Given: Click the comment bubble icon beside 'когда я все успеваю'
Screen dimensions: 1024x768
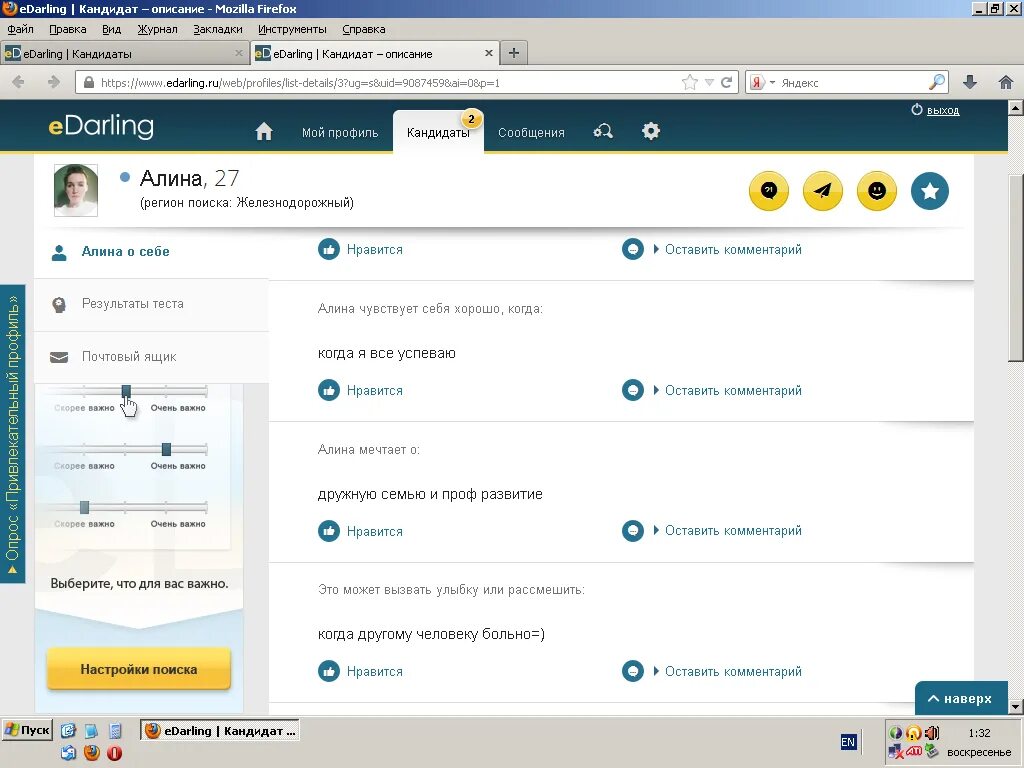Looking at the screenshot, I should pos(633,391).
